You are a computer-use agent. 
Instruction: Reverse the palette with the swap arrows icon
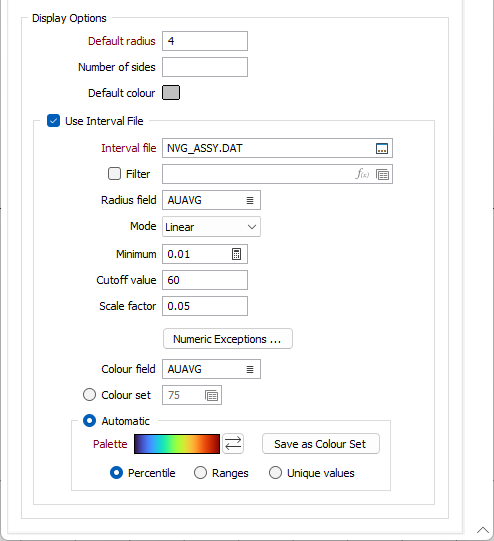click(x=233, y=444)
